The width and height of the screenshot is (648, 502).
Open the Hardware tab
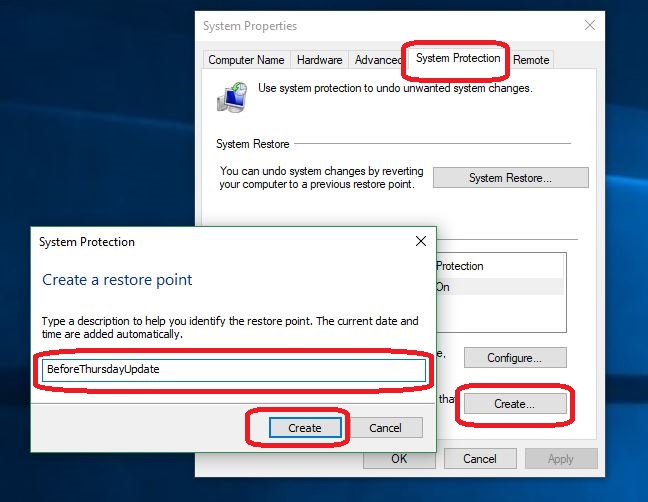pos(320,60)
